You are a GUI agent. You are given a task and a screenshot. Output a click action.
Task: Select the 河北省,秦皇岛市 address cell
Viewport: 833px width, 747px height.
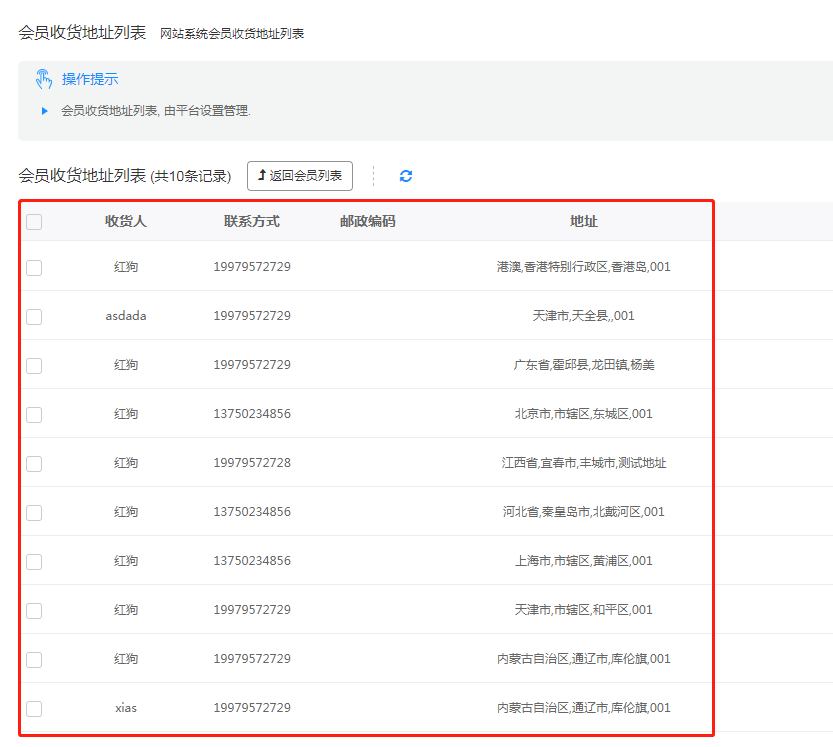(x=584, y=512)
